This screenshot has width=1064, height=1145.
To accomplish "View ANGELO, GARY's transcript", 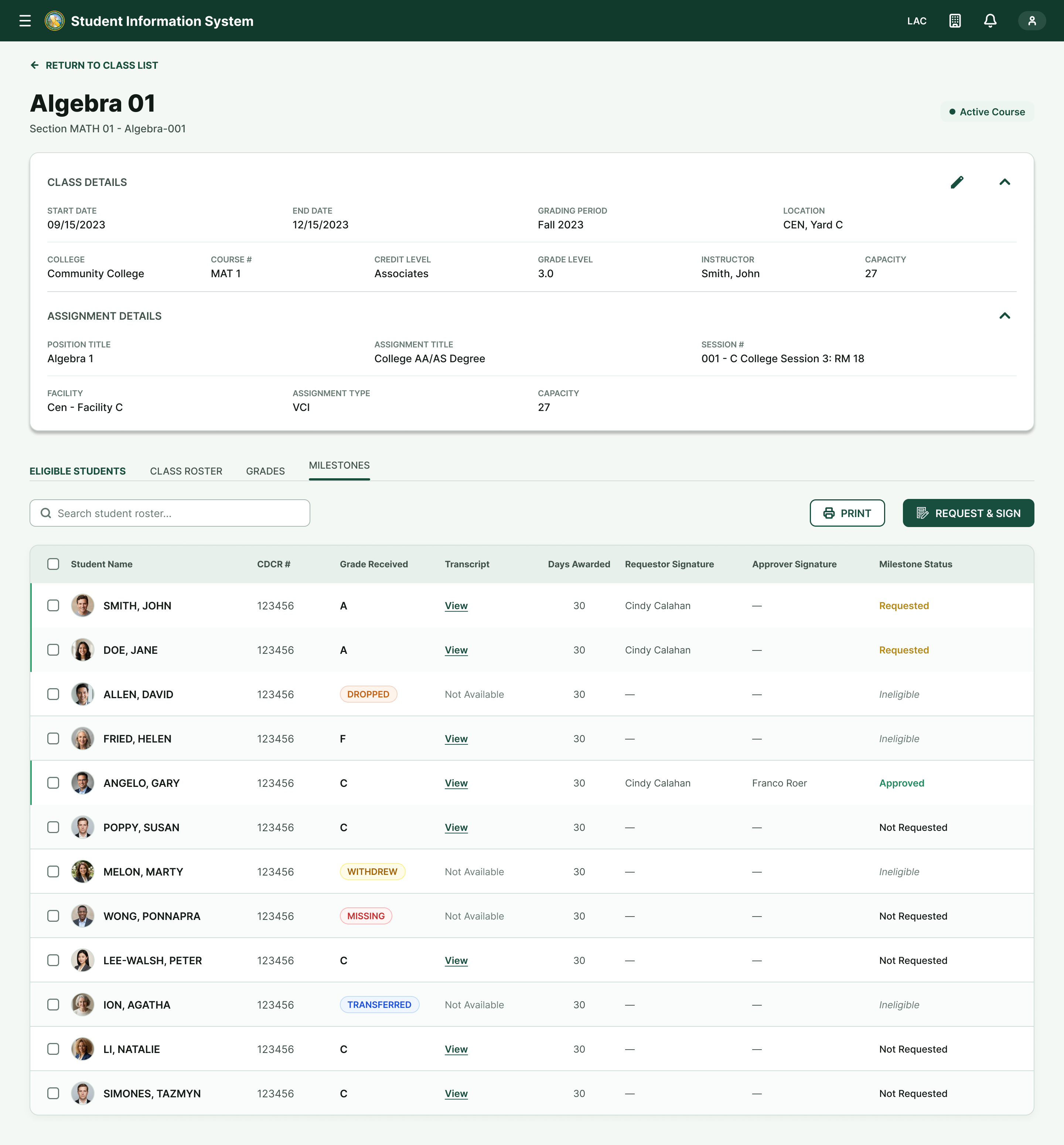I will (456, 783).
